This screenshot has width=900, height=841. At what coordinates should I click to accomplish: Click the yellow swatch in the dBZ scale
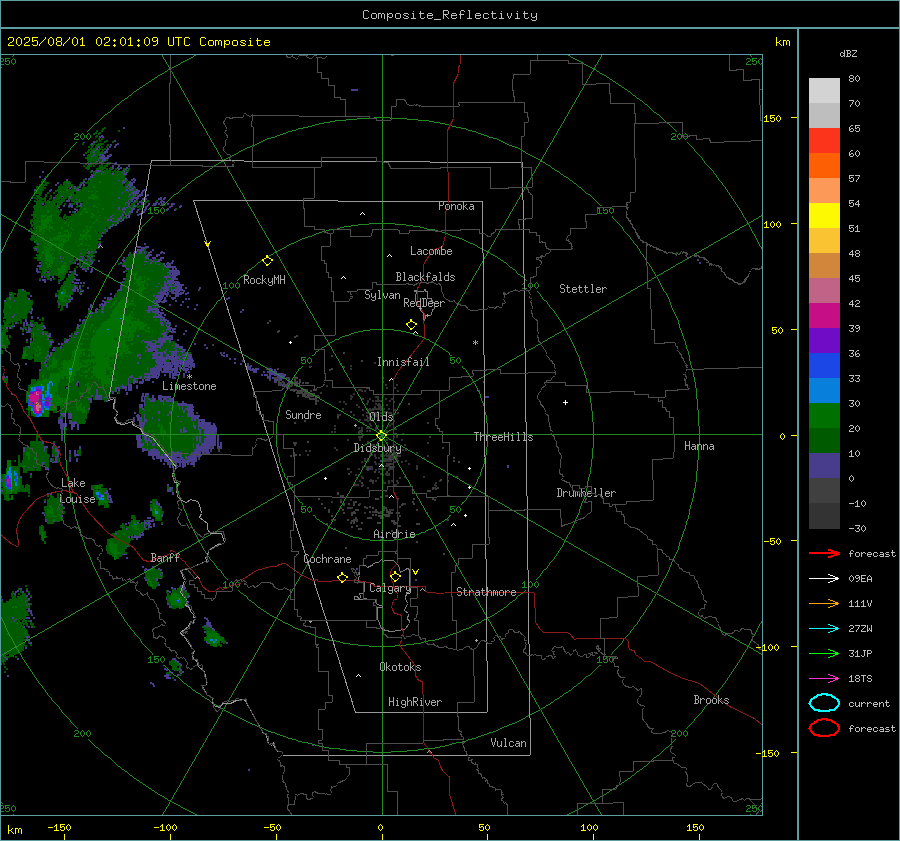click(824, 215)
